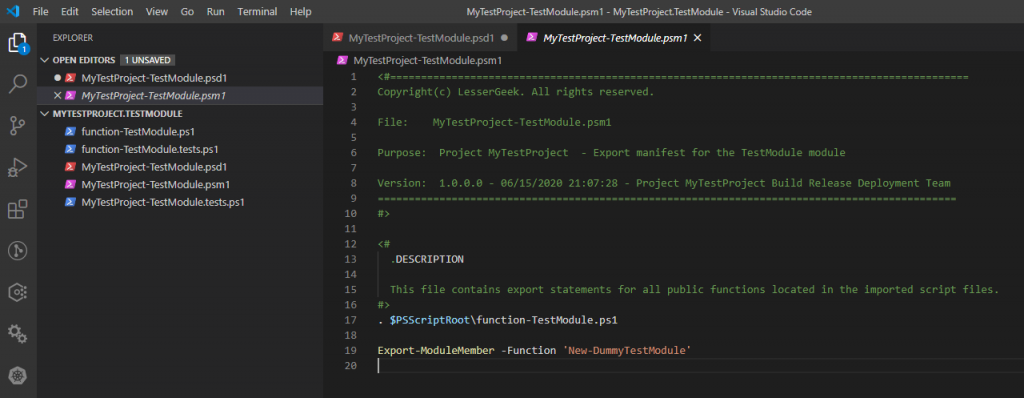Collapse the MYTESTPROJECT.TESTMODULE folder section
Screen dimensions: 1024x398
[x=44, y=114]
